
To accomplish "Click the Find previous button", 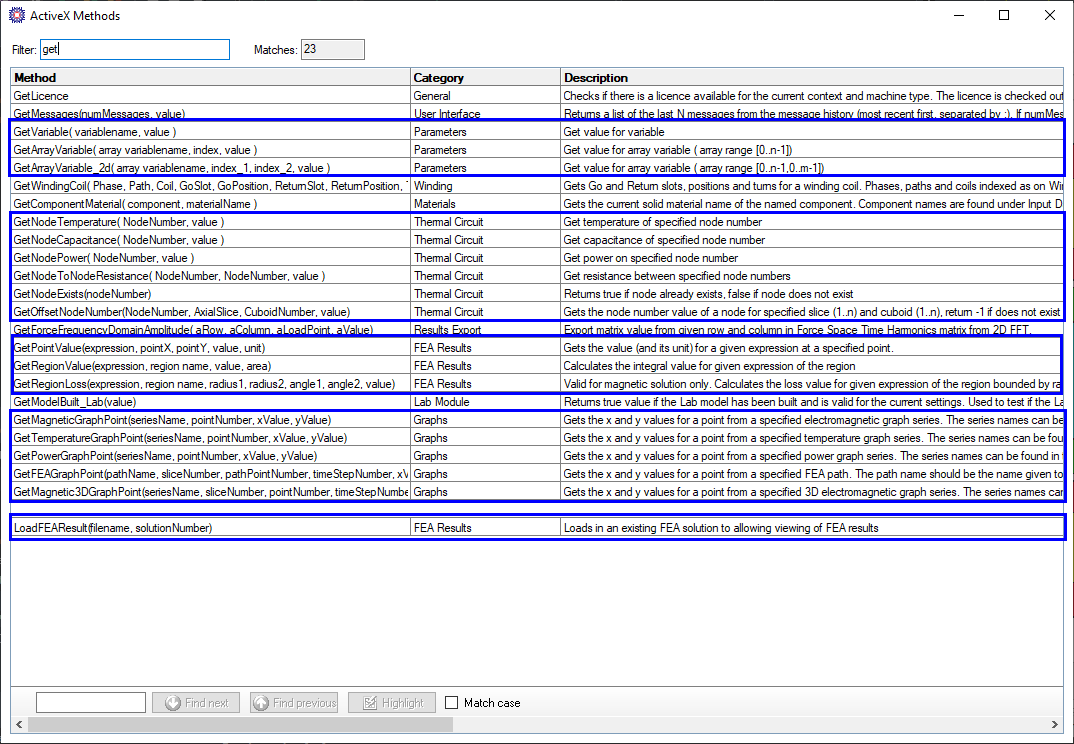I will 295,702.
